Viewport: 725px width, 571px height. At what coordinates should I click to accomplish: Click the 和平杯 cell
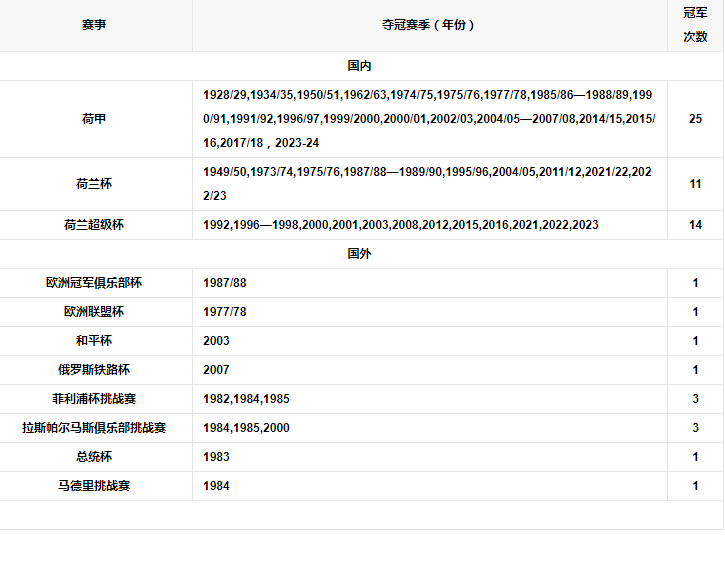tap(94, 341)
